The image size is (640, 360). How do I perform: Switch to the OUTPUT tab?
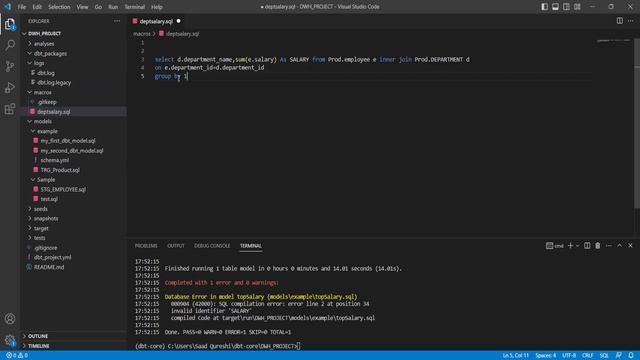pos(176,246)
